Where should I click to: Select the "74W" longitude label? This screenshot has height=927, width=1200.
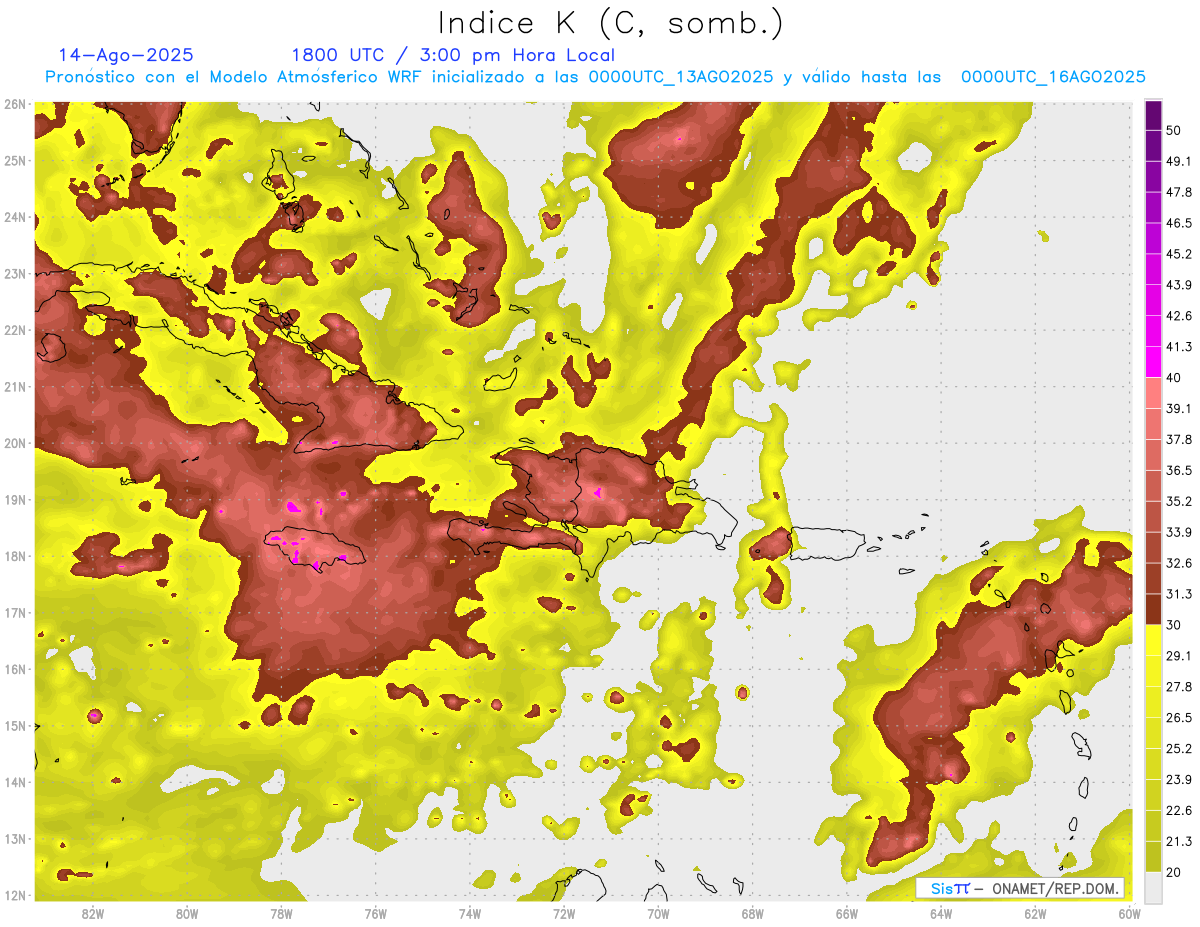(x=470, y=913)
